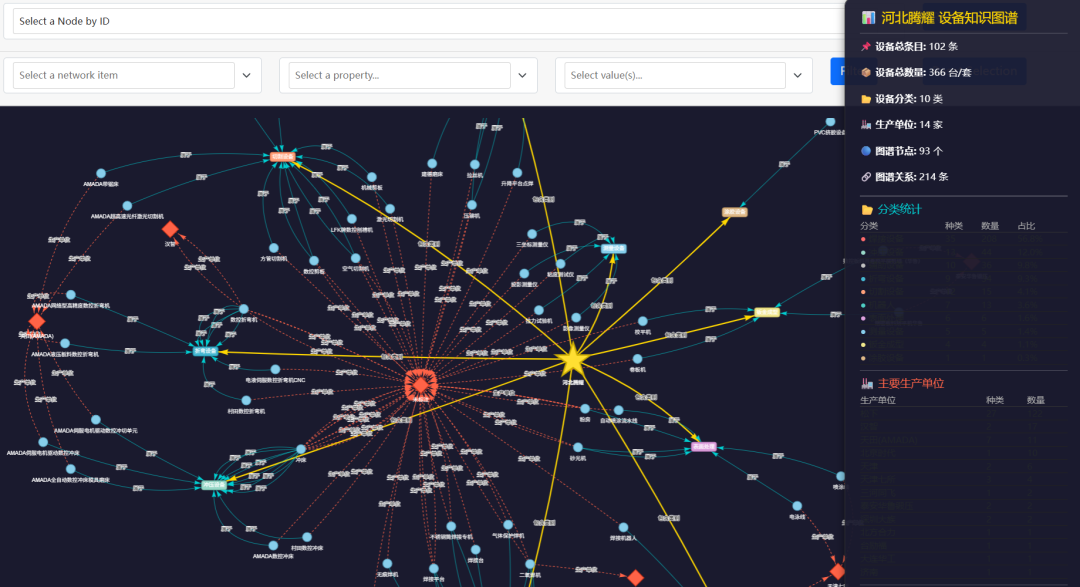Select the green 冲压设备 category node
The height and width of the screenshot is (587, 1080).
(214, 485)
